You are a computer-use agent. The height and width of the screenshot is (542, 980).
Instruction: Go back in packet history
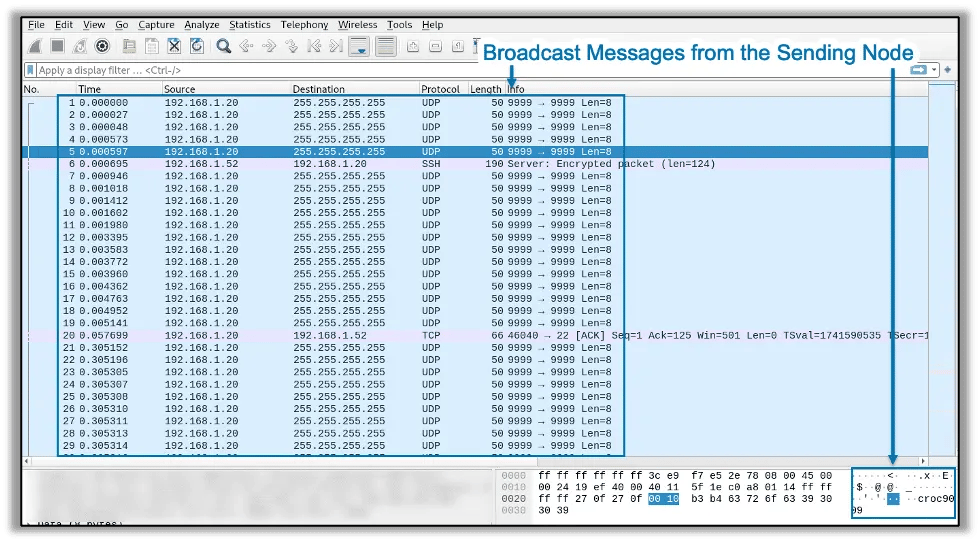click(246, 46)
